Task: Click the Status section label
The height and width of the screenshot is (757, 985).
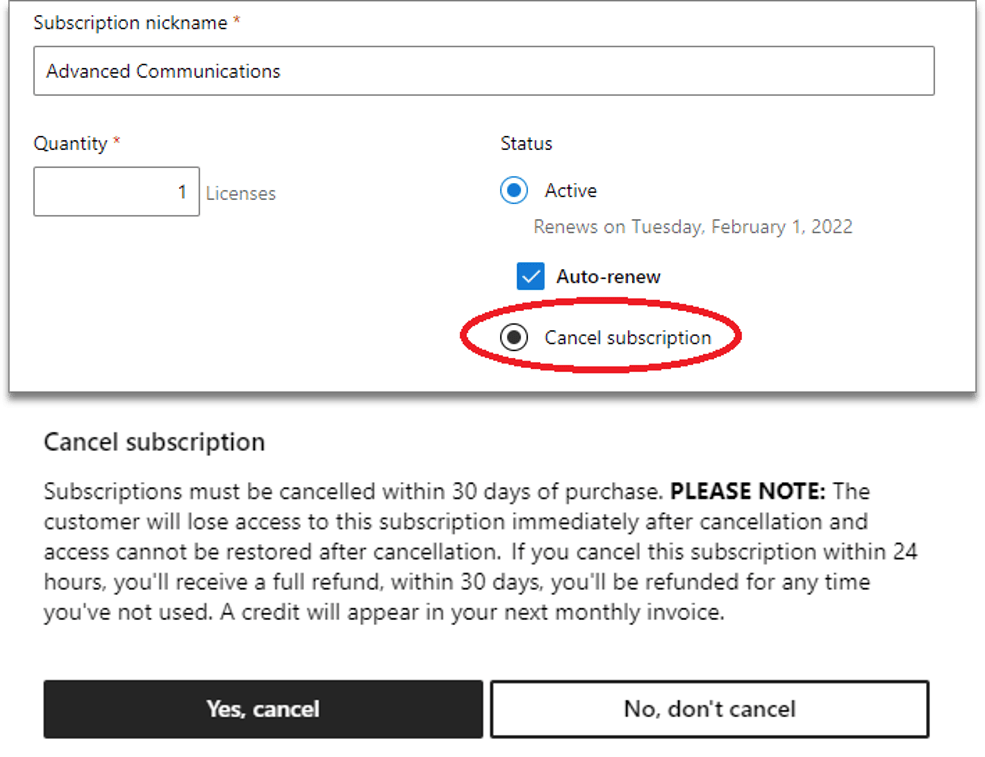Action: click(x=526, y=143)
